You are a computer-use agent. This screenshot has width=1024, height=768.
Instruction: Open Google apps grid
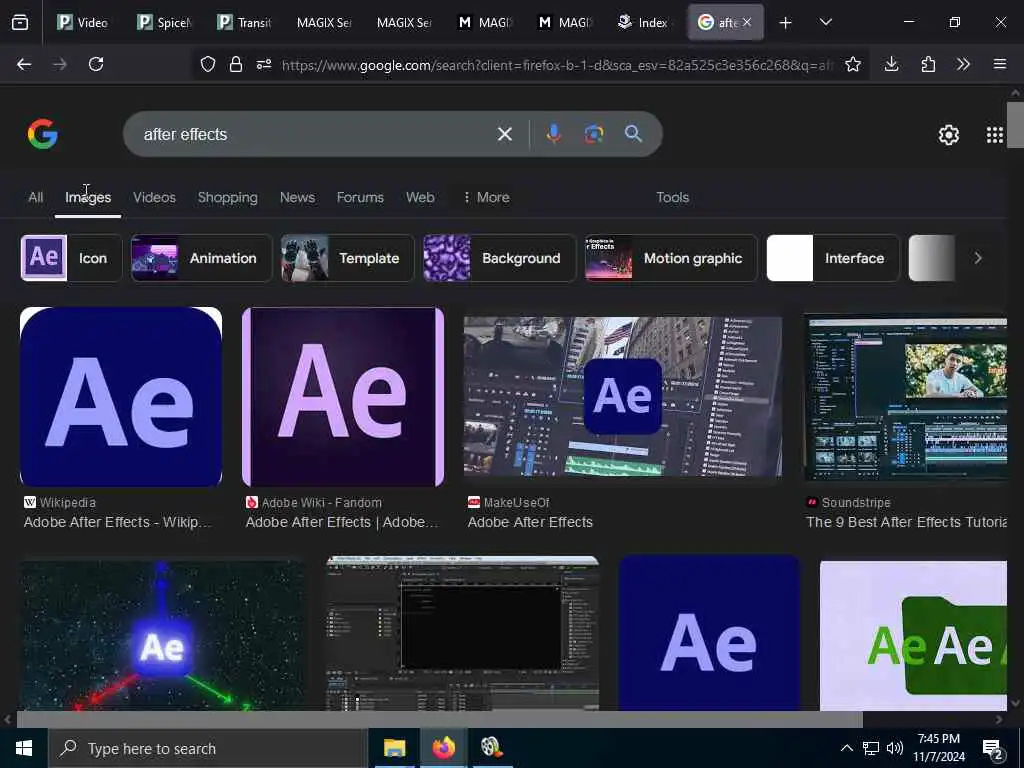pos(995,135)
